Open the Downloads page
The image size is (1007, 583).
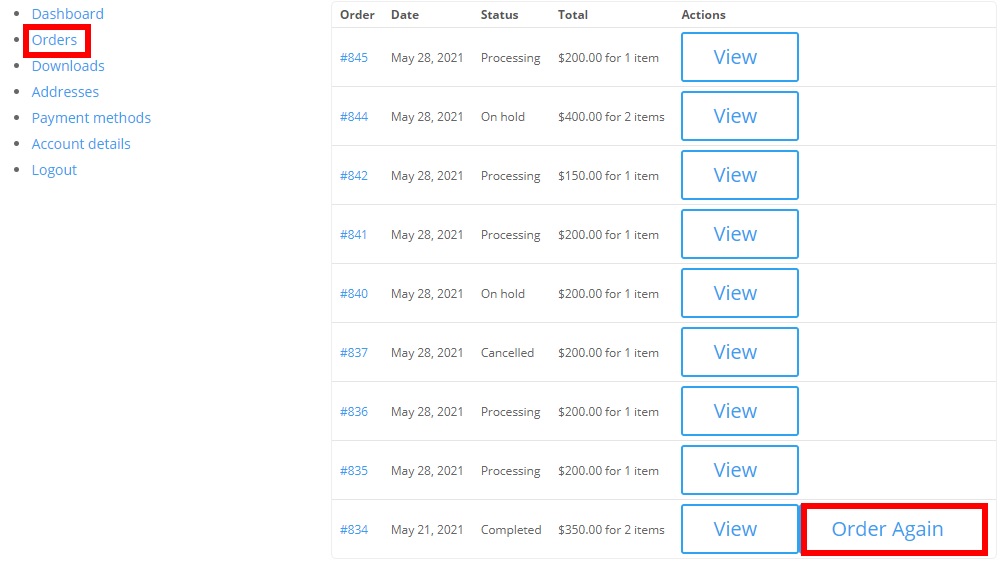click(68, 65)
